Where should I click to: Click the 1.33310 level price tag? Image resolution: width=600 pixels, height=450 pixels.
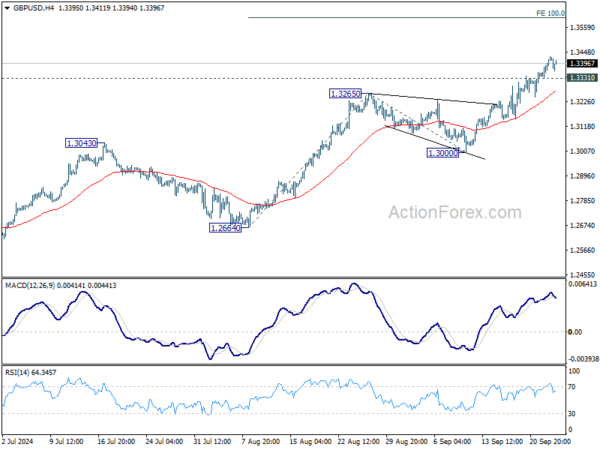click(x=582, y=78)
